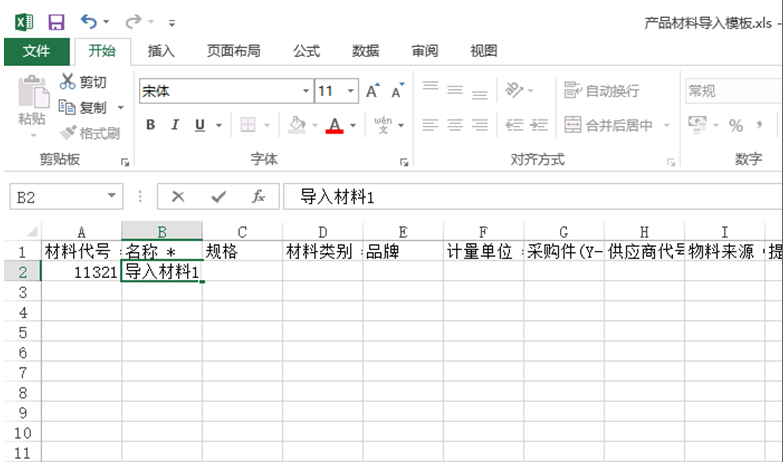783x462 pixels.
Task: Click Format Painter (格式刷) brush
Action: 68,133
